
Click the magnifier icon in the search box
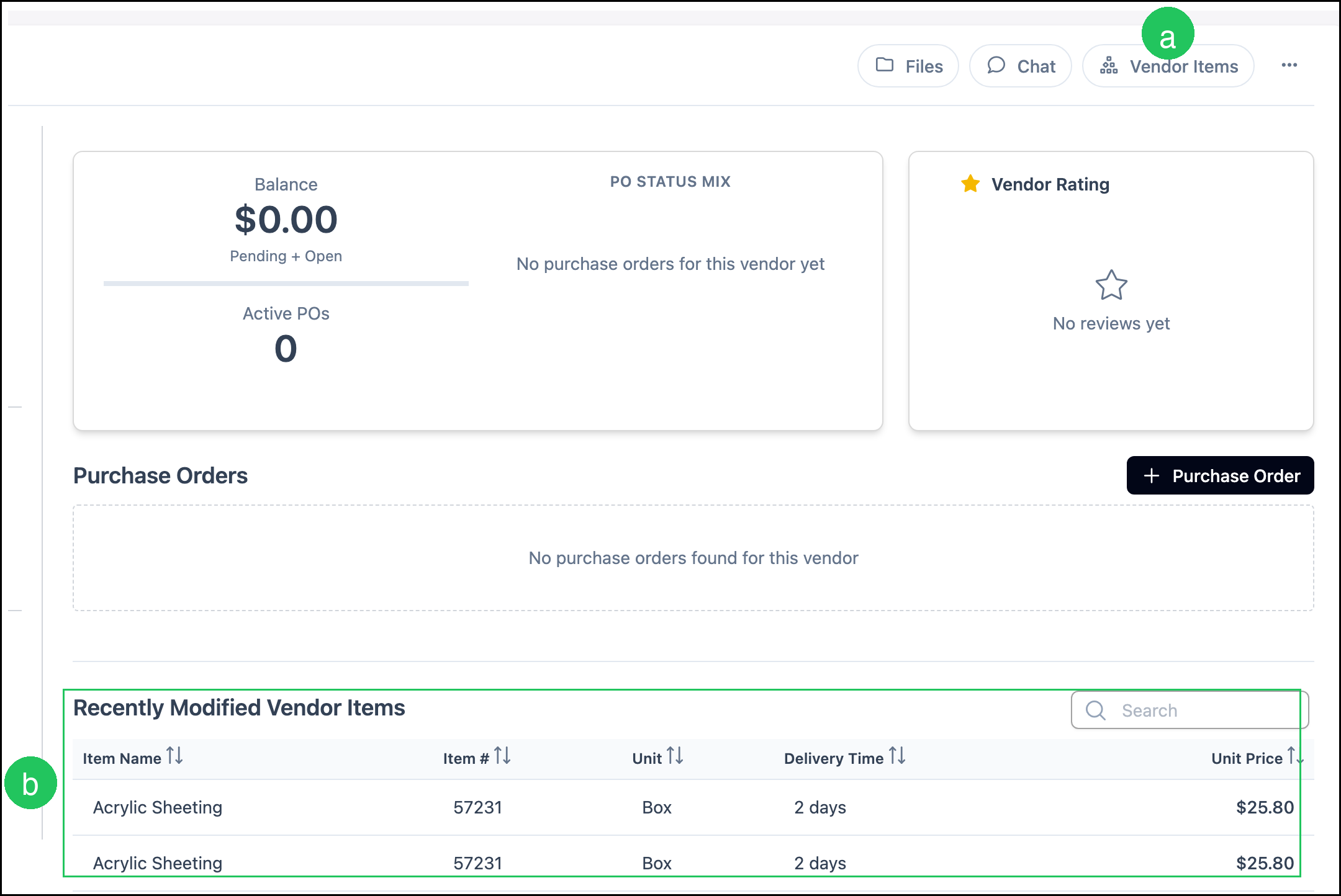(1096, 710)
